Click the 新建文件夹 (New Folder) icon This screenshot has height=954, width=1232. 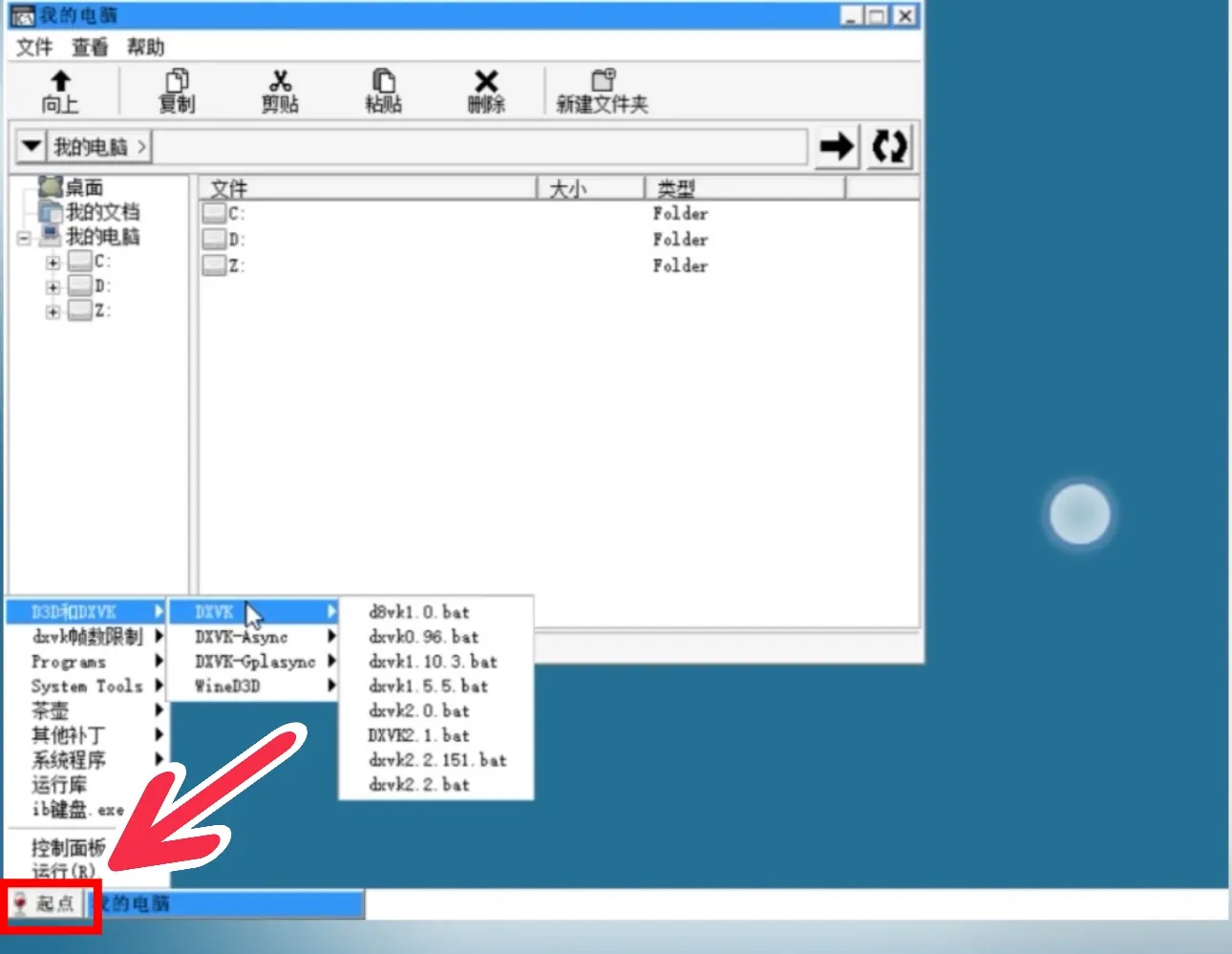pyautogui.click(x=603, y=80)
